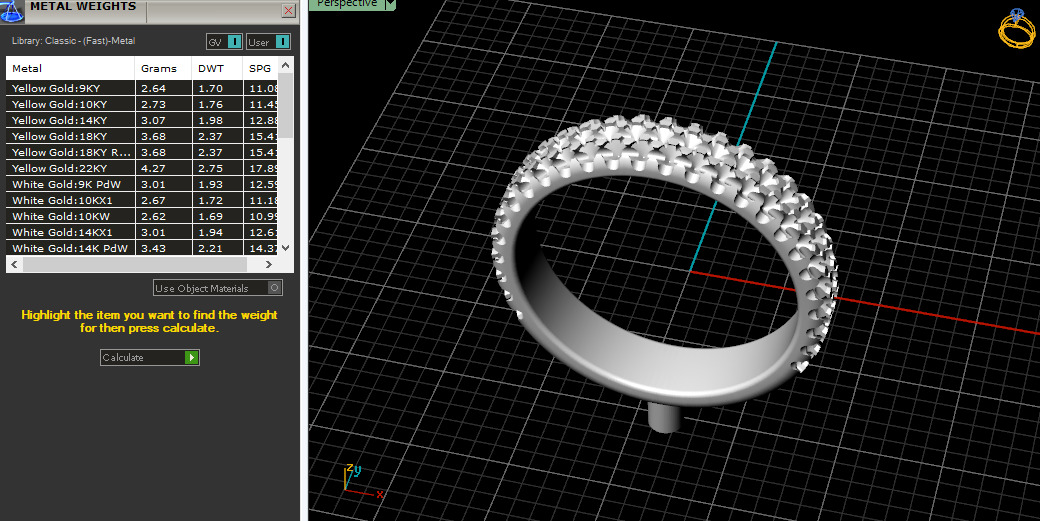Select the Yellow Gold:22KY row

142,168
